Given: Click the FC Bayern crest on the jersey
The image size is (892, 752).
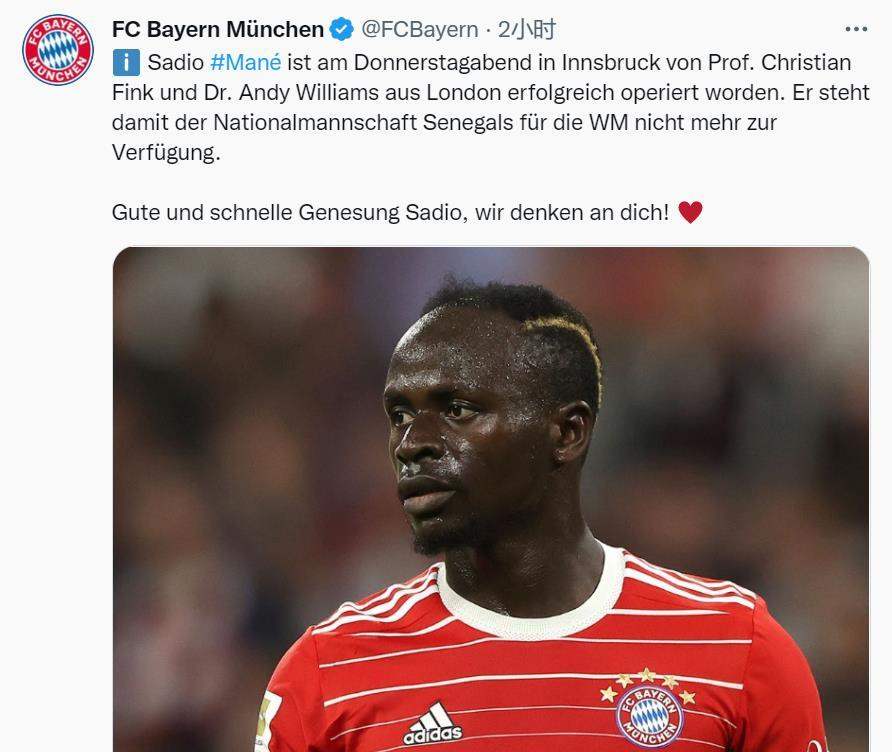Looking at the screenshot, I should 649,716.
